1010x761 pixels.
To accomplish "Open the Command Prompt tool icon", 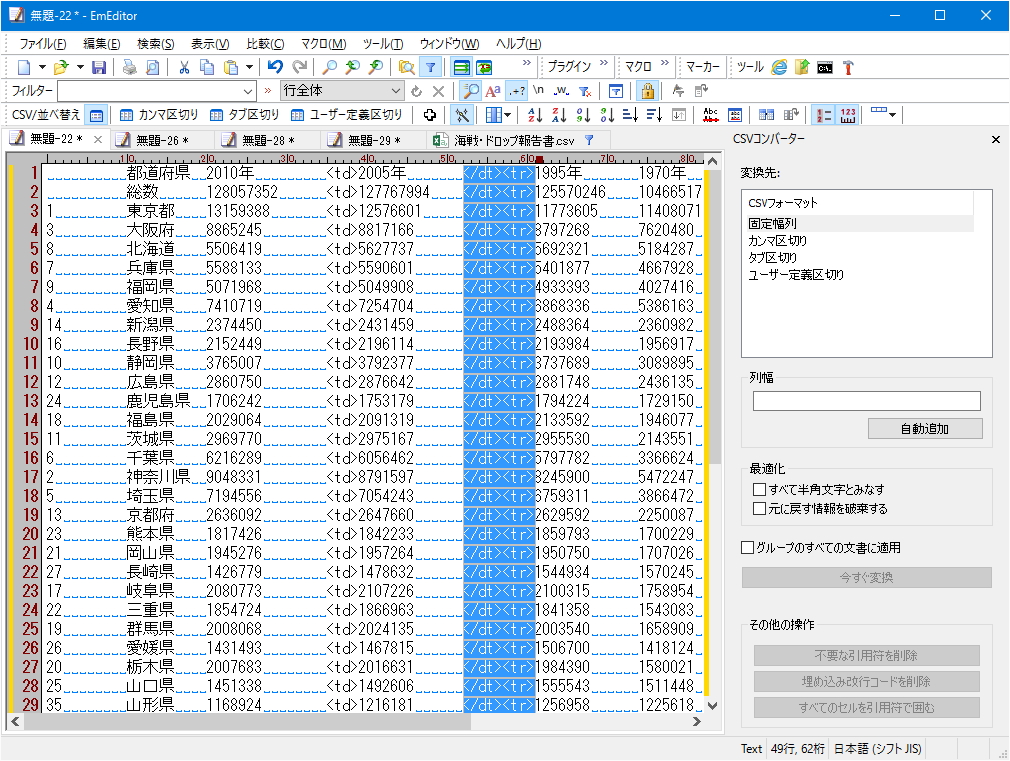I will point(825,67).
